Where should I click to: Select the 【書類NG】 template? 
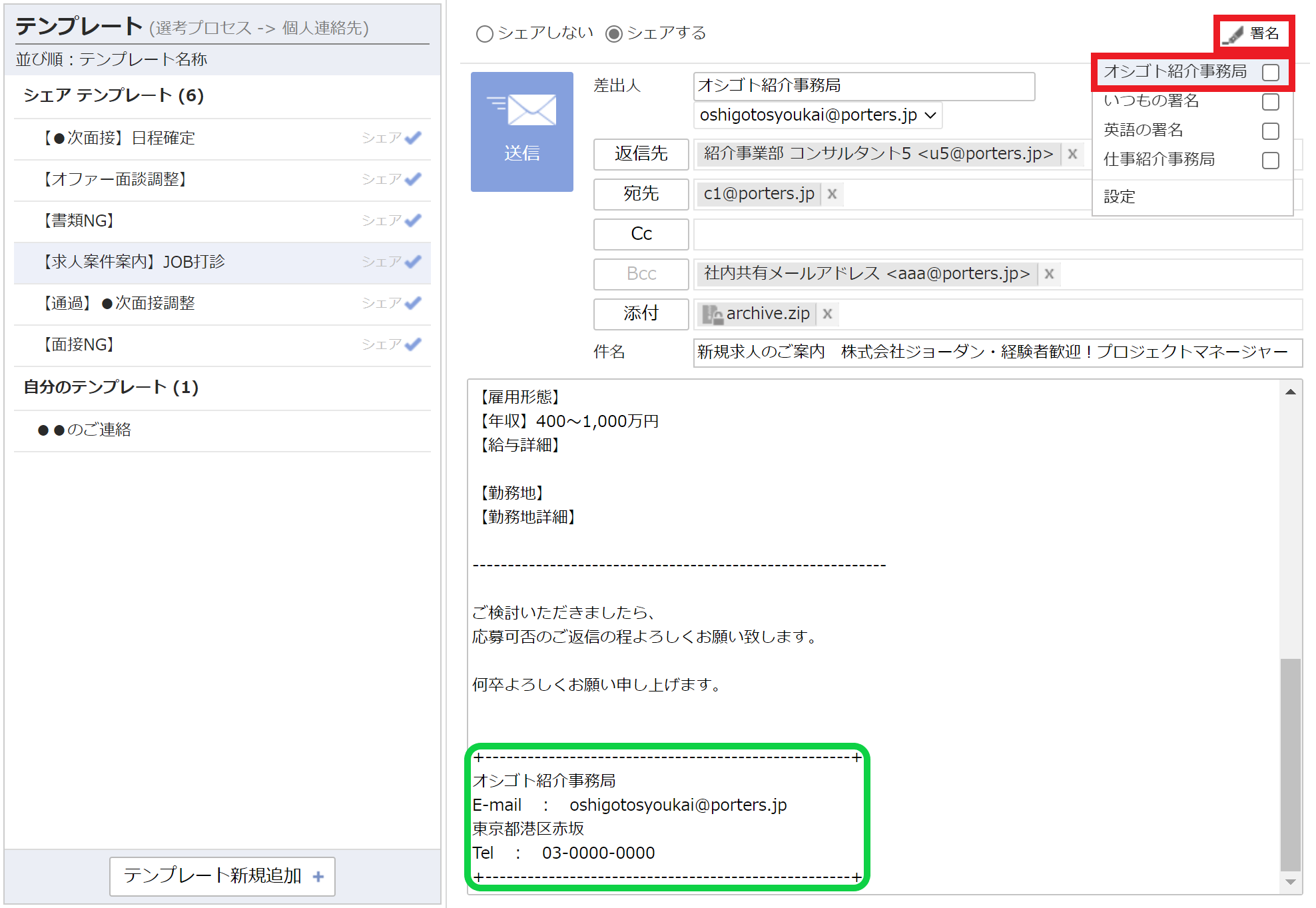click(x=79, y=221)
